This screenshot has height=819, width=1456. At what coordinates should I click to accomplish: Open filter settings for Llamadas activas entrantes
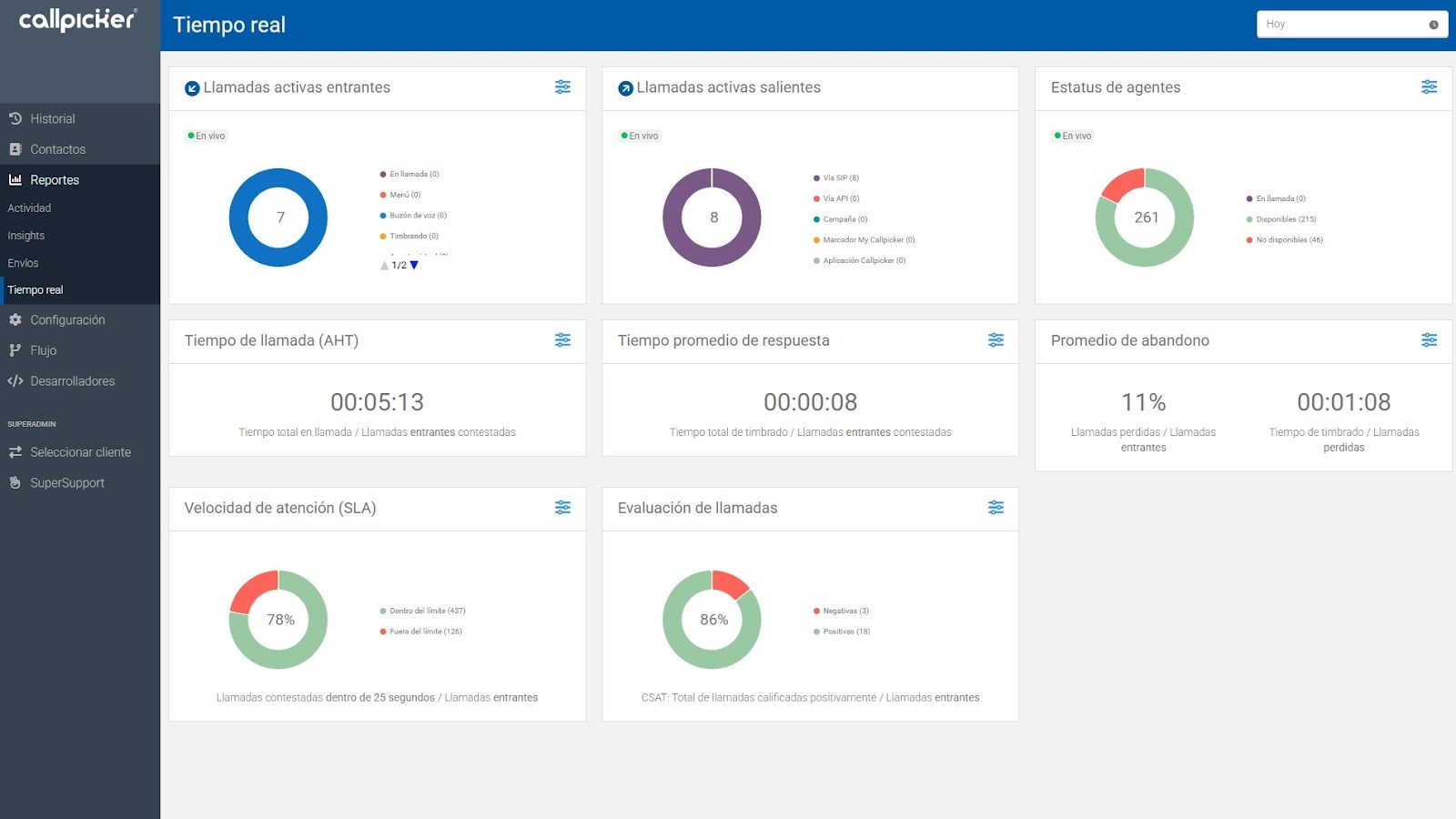click(562, 87)
